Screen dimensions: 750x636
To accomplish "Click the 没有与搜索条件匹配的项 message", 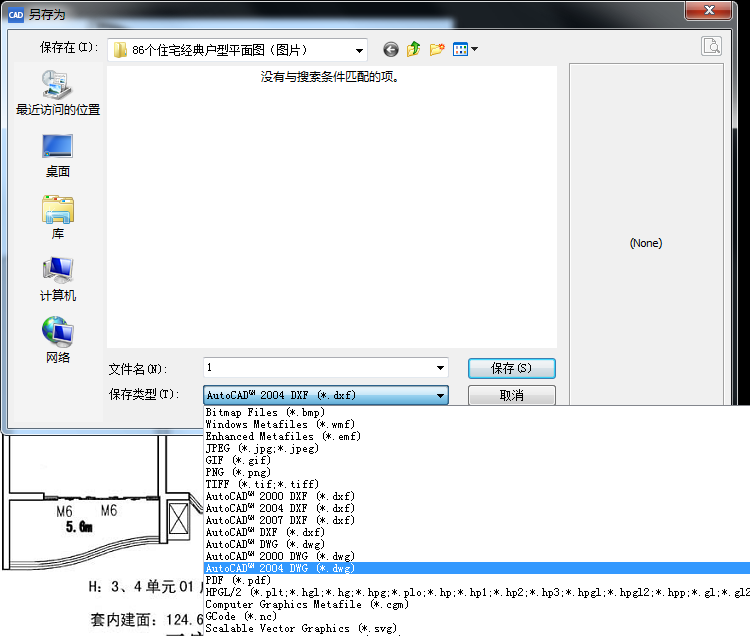I will coord(330,77).
